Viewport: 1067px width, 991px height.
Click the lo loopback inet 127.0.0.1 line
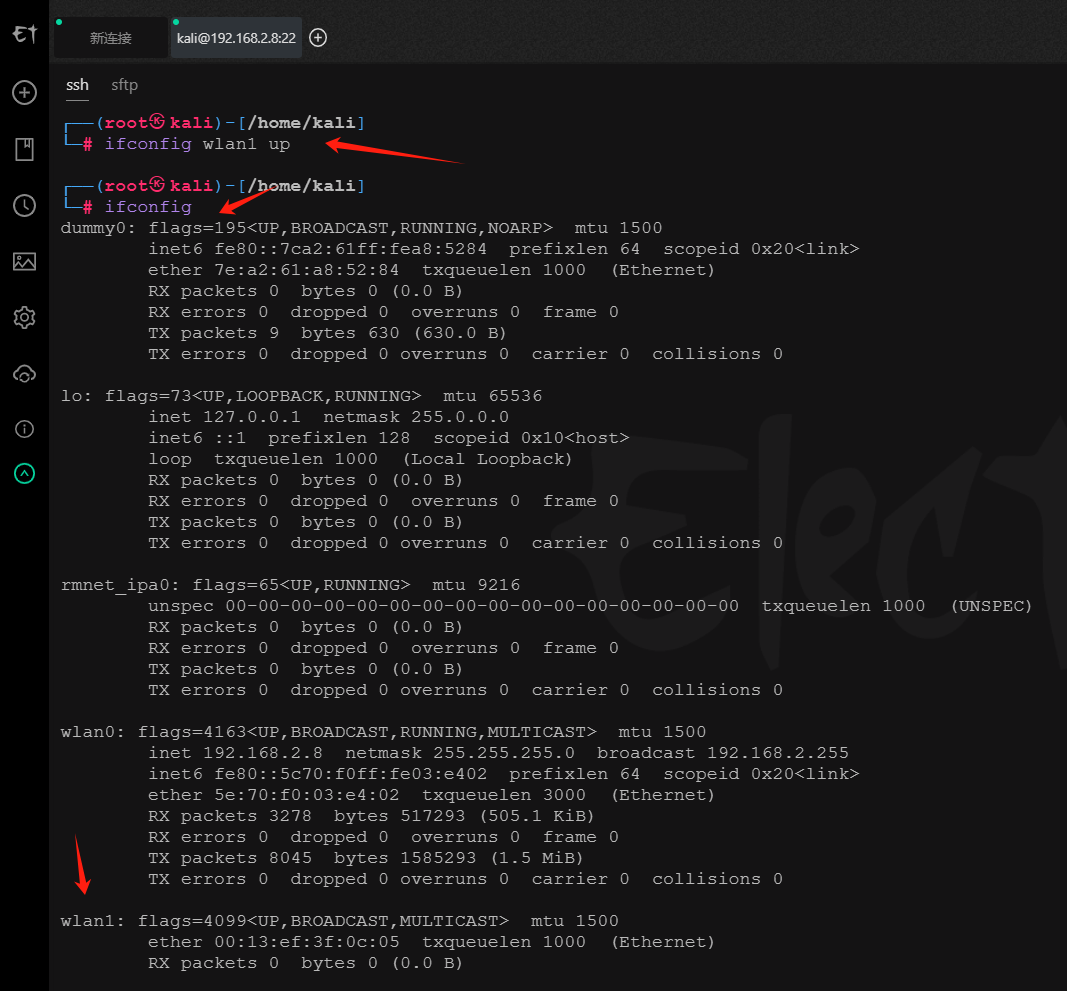tap(328, 417)
